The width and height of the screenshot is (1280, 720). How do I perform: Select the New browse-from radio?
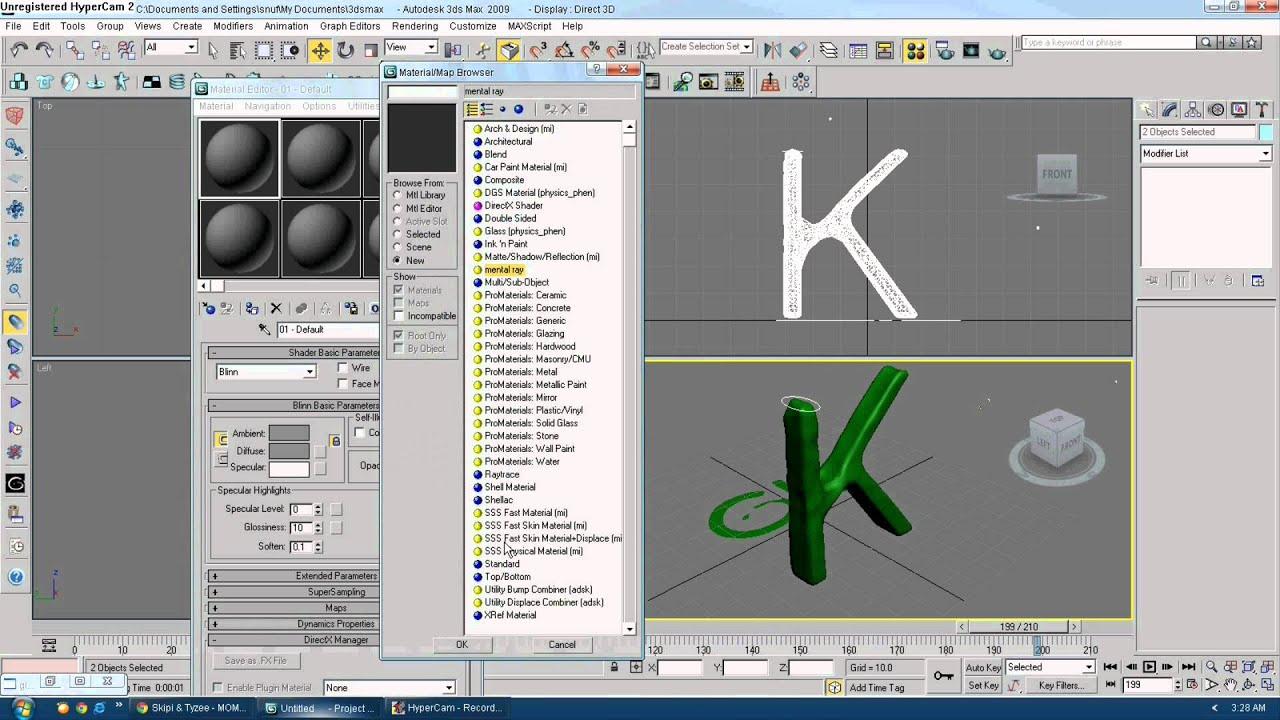pyautogui.click(x=397, y=260)
